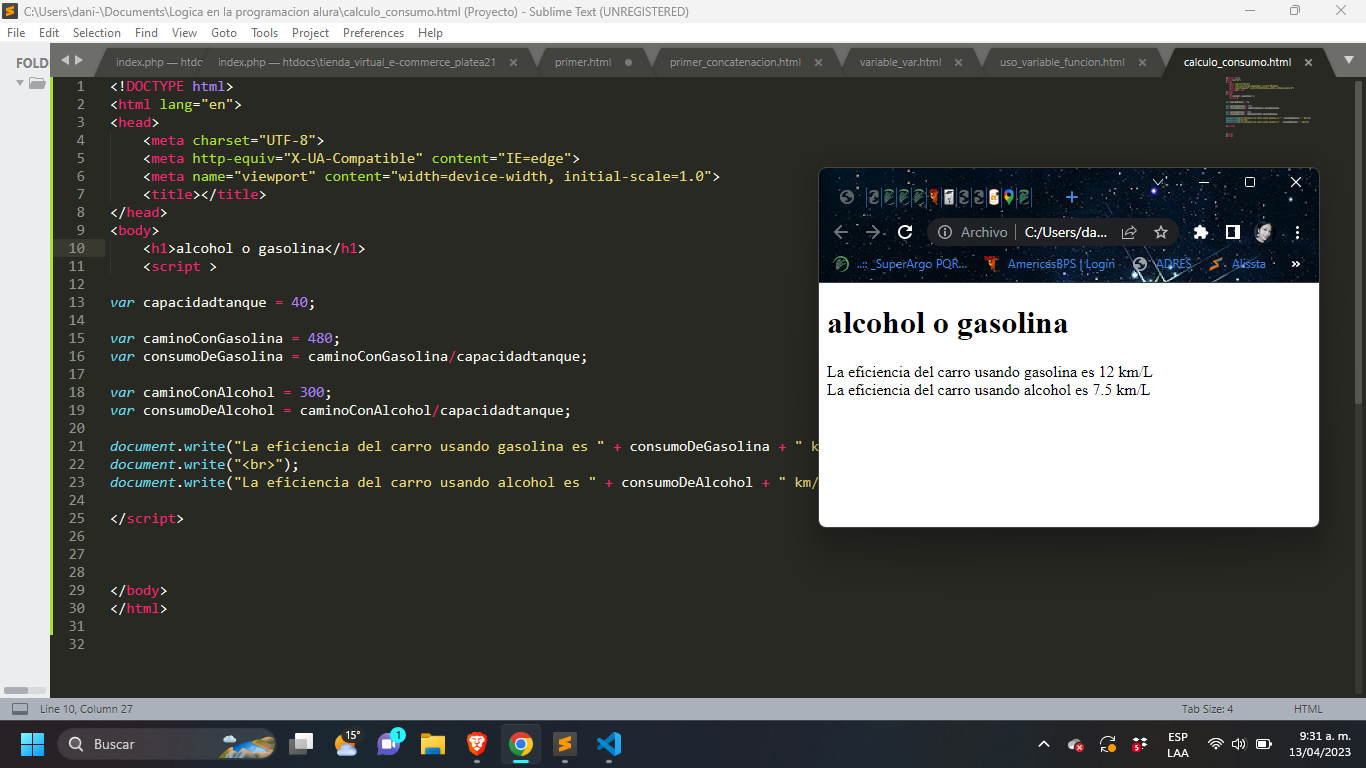Open the Goto menu

click(224, 33)
